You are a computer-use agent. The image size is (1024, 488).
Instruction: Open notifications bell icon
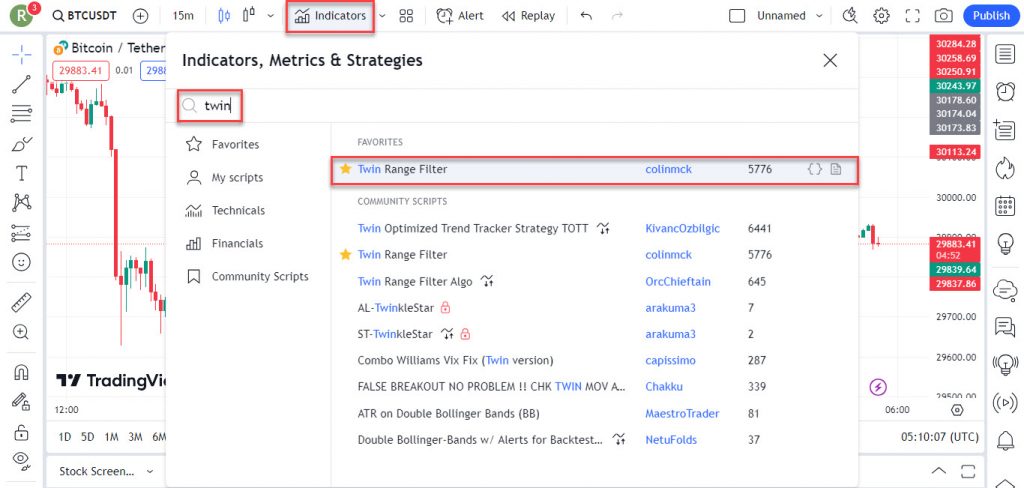(1005, 441)
